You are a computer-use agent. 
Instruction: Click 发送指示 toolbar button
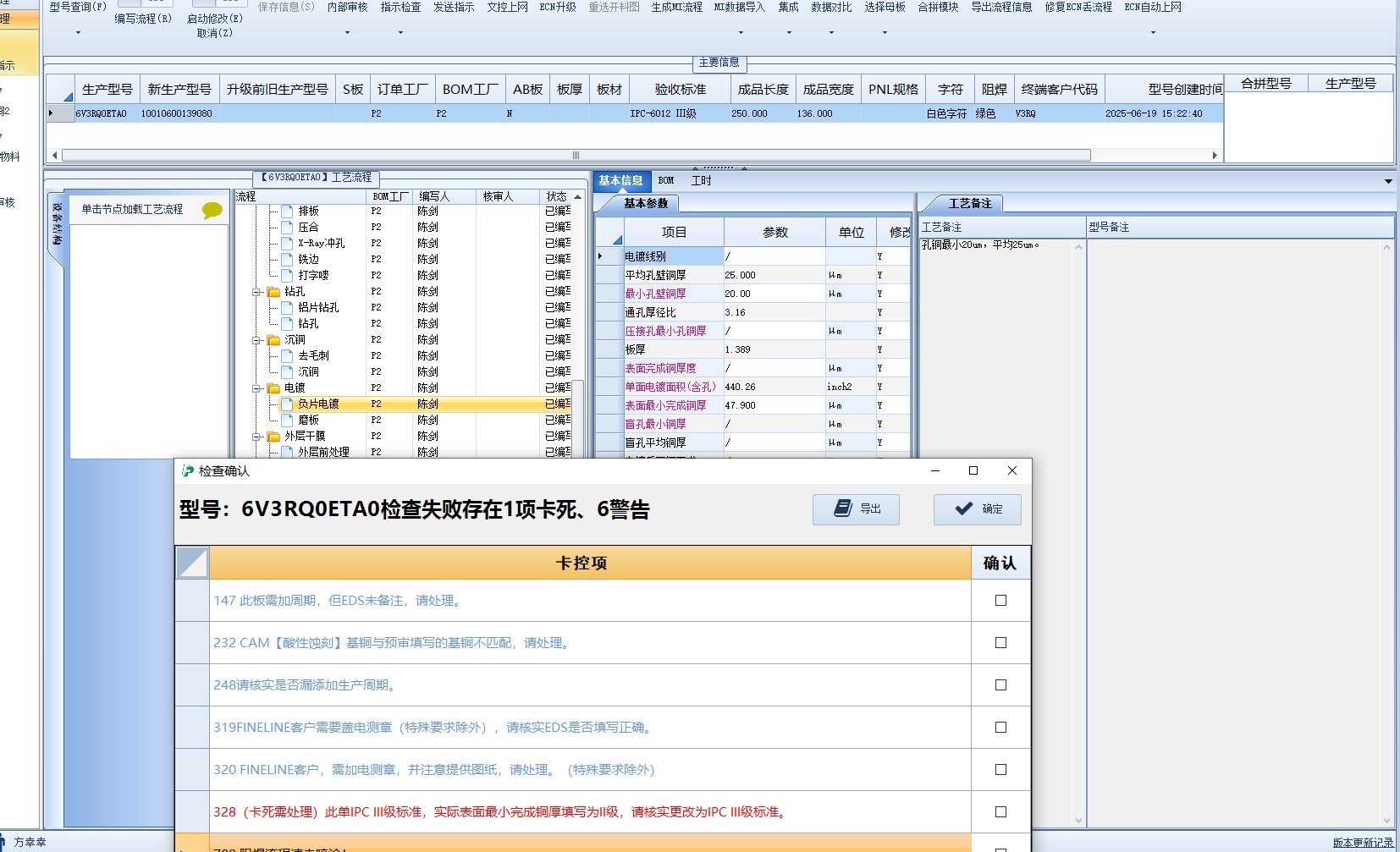454,7
